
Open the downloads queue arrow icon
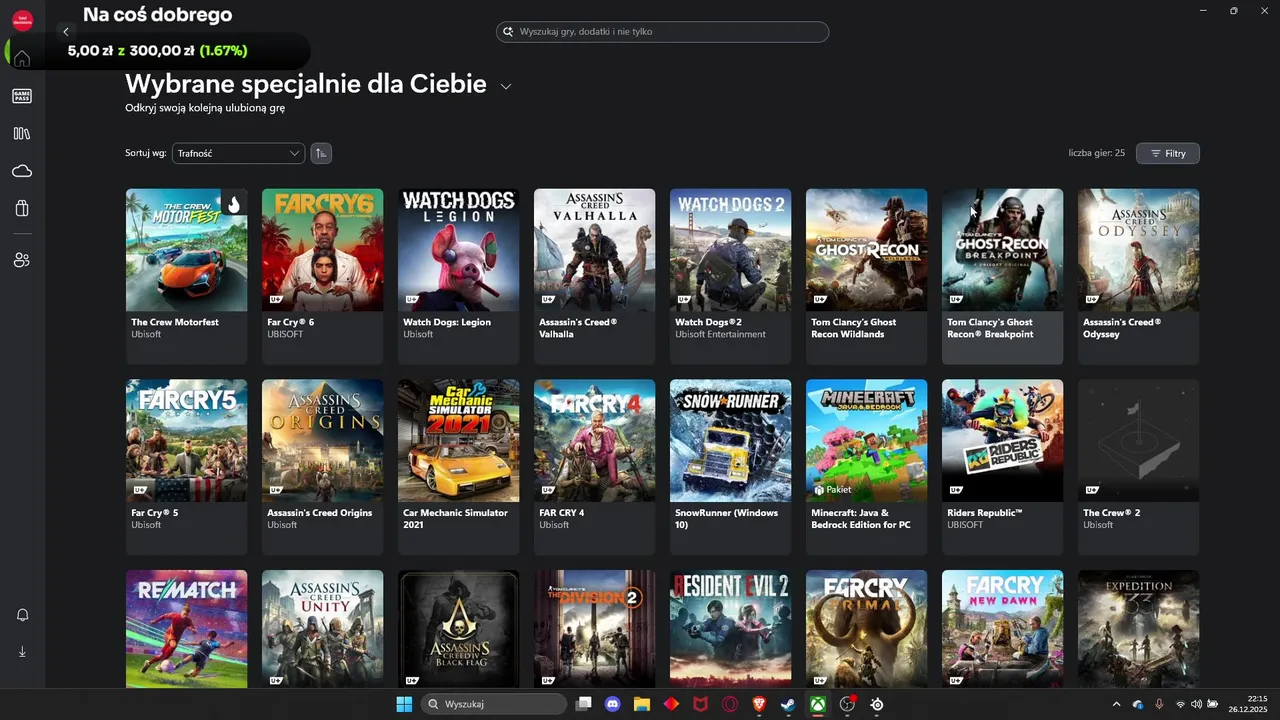22,651
